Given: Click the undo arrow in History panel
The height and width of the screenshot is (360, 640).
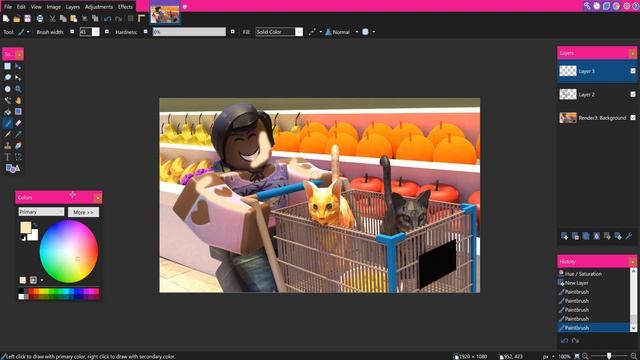Looking at the screenshot, I should 564,340.
